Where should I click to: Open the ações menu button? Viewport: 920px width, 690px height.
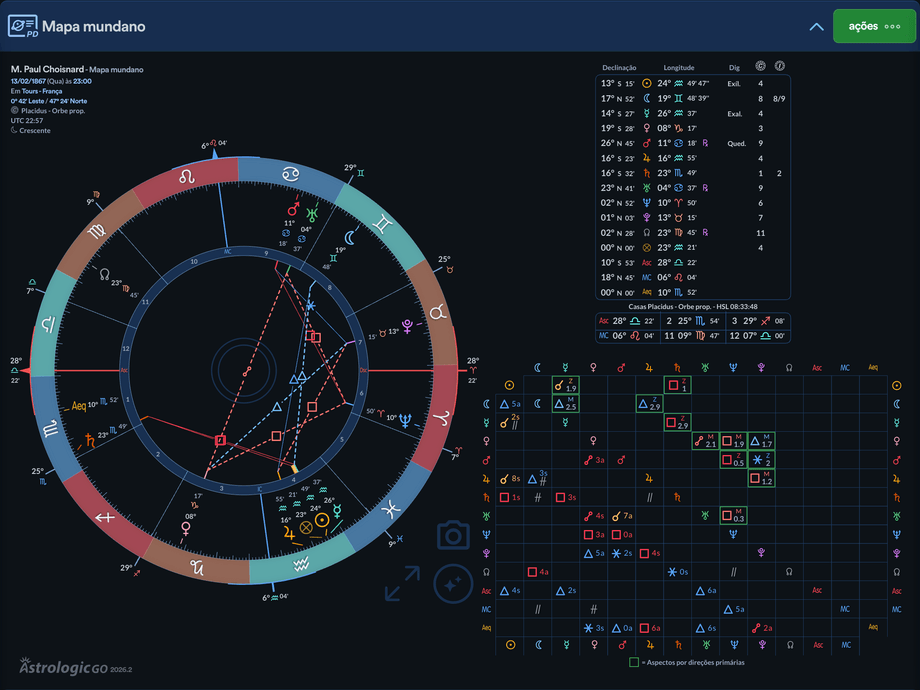[x=874, y=26]
